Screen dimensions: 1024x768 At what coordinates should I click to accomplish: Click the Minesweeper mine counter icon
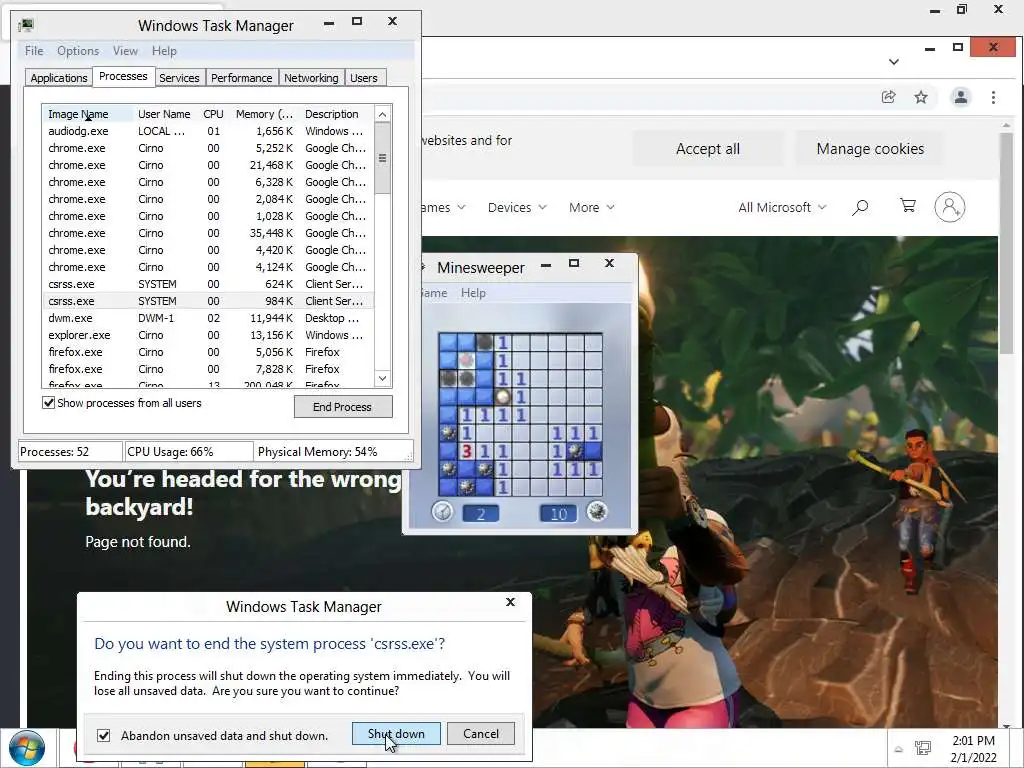click(x=596, y=511)
